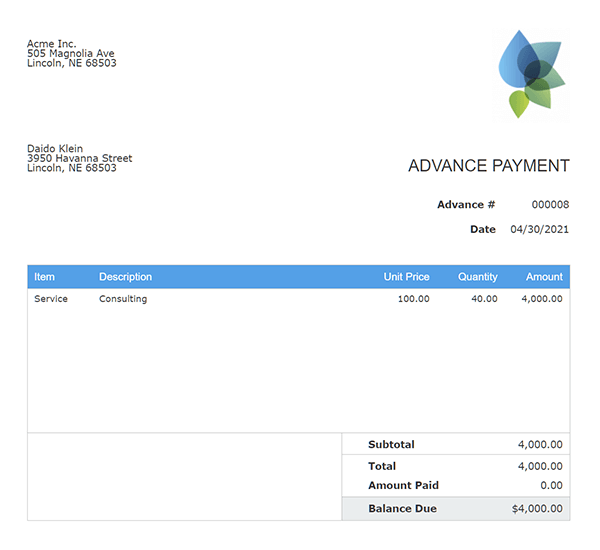Click the 'Date' label
This screenshot has height=550, width=600.
(x=483, y=229)
